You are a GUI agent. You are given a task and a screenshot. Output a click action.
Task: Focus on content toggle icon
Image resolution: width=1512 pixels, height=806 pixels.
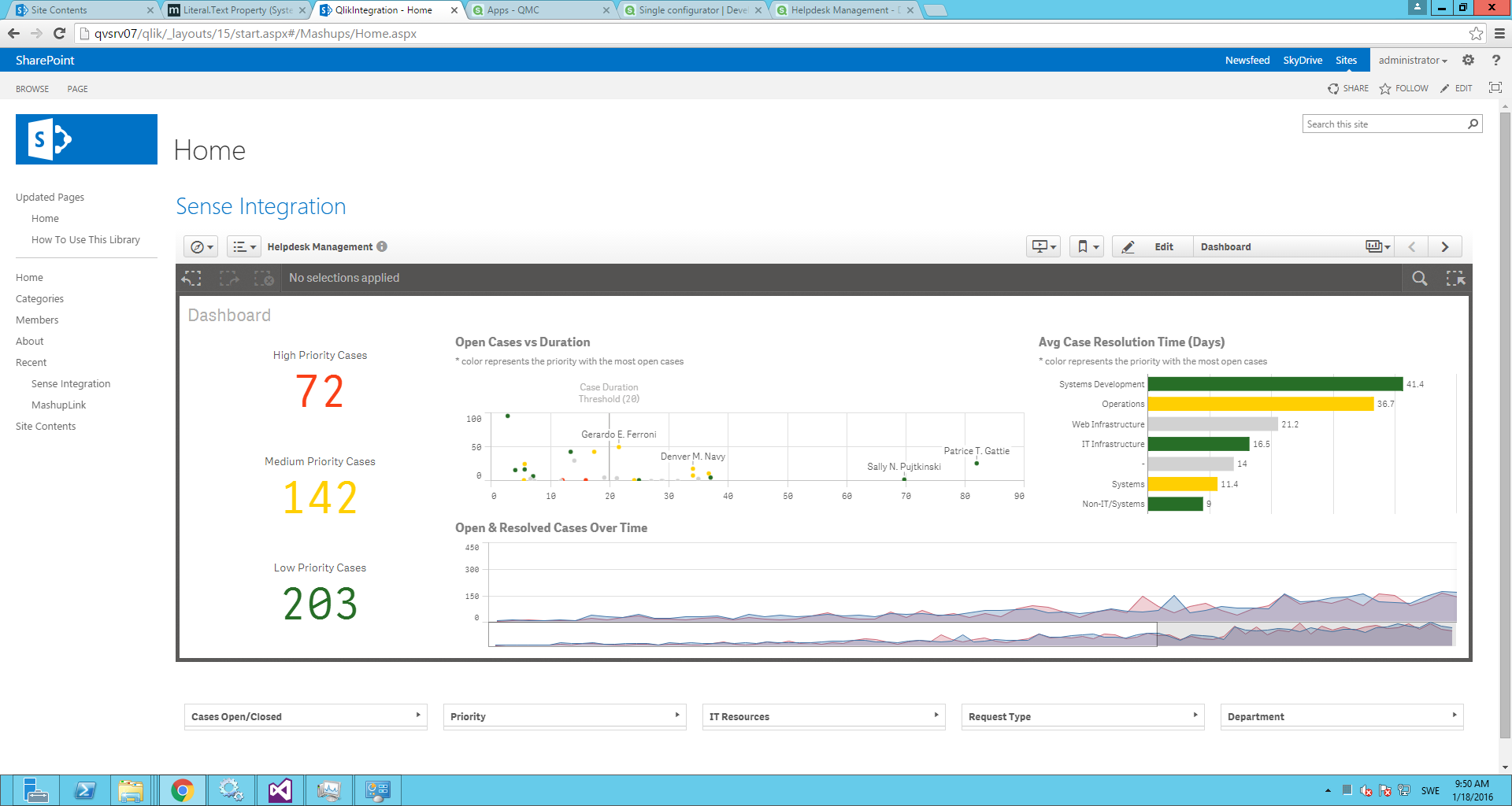pyautogui.click(x=1495, y=88)
